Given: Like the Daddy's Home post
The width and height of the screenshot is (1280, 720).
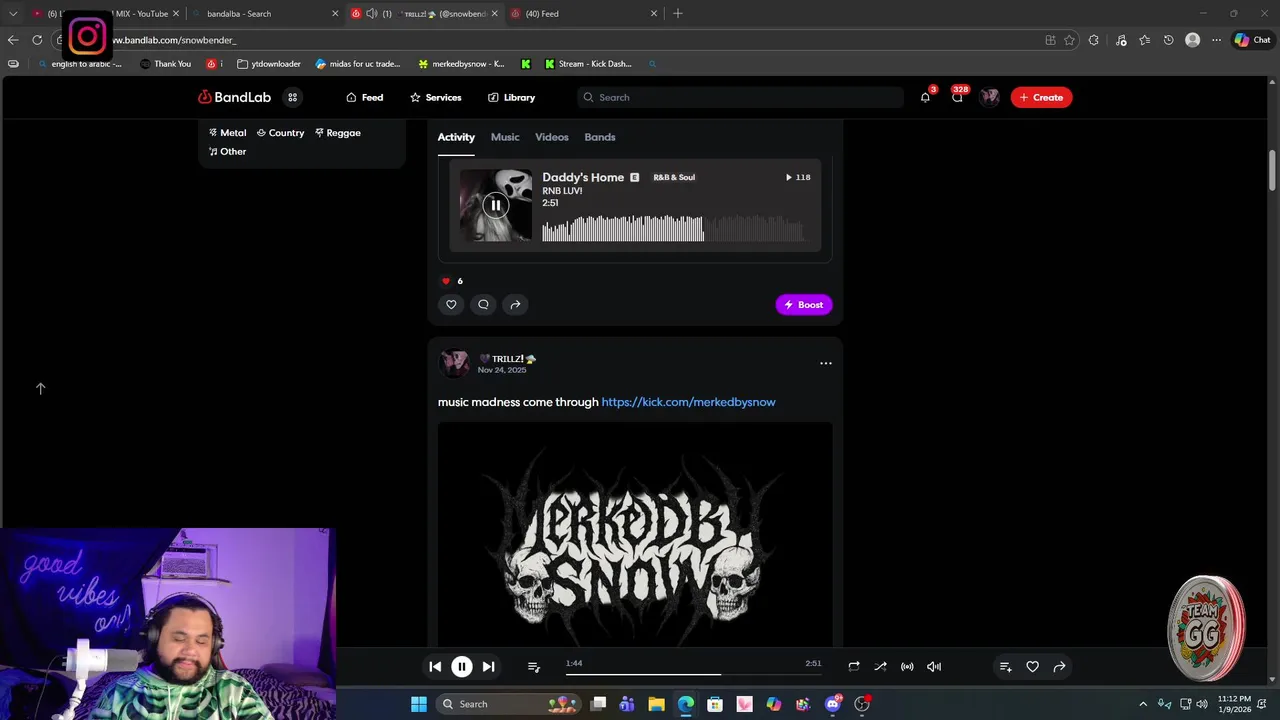Looking at the screenshot, I should coord(451,304).
